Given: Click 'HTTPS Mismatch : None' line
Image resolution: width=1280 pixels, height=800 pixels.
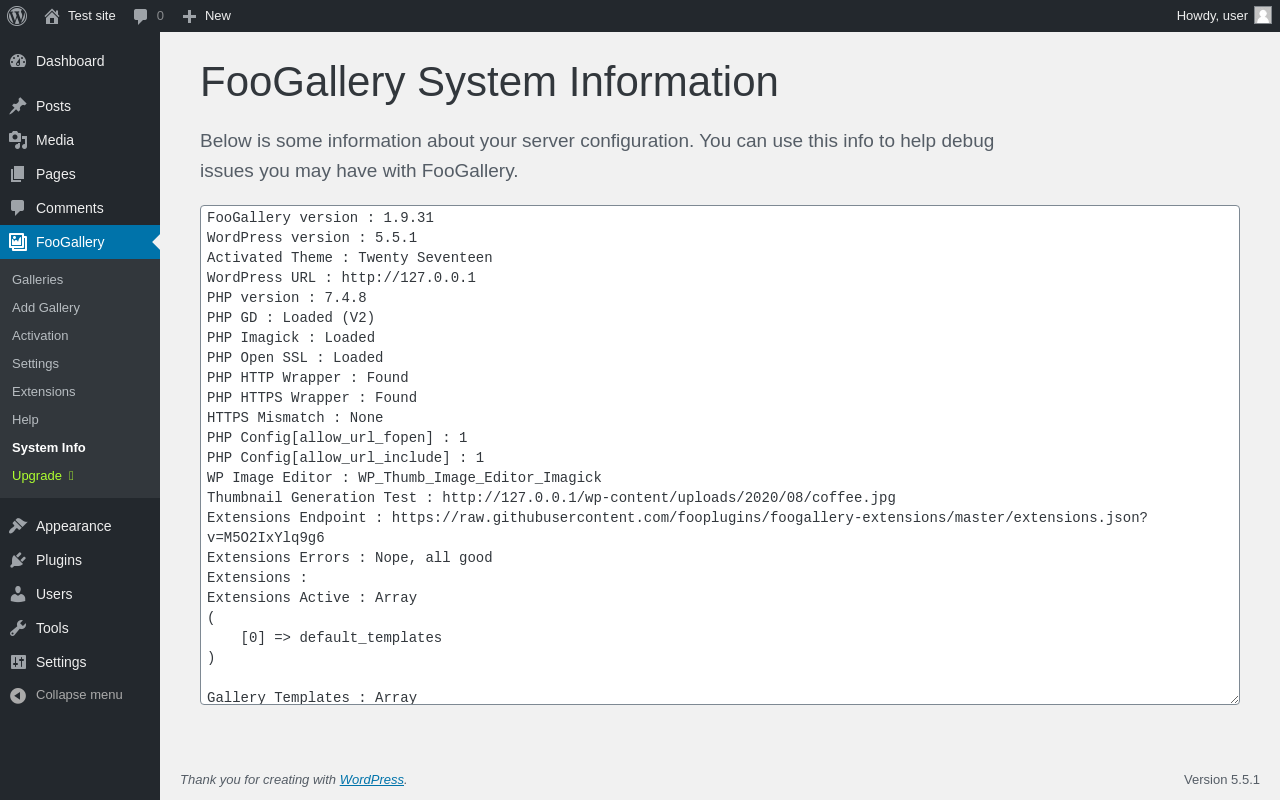Looking at the screenshot, I should pyautogui.click(x=295, y=418).
